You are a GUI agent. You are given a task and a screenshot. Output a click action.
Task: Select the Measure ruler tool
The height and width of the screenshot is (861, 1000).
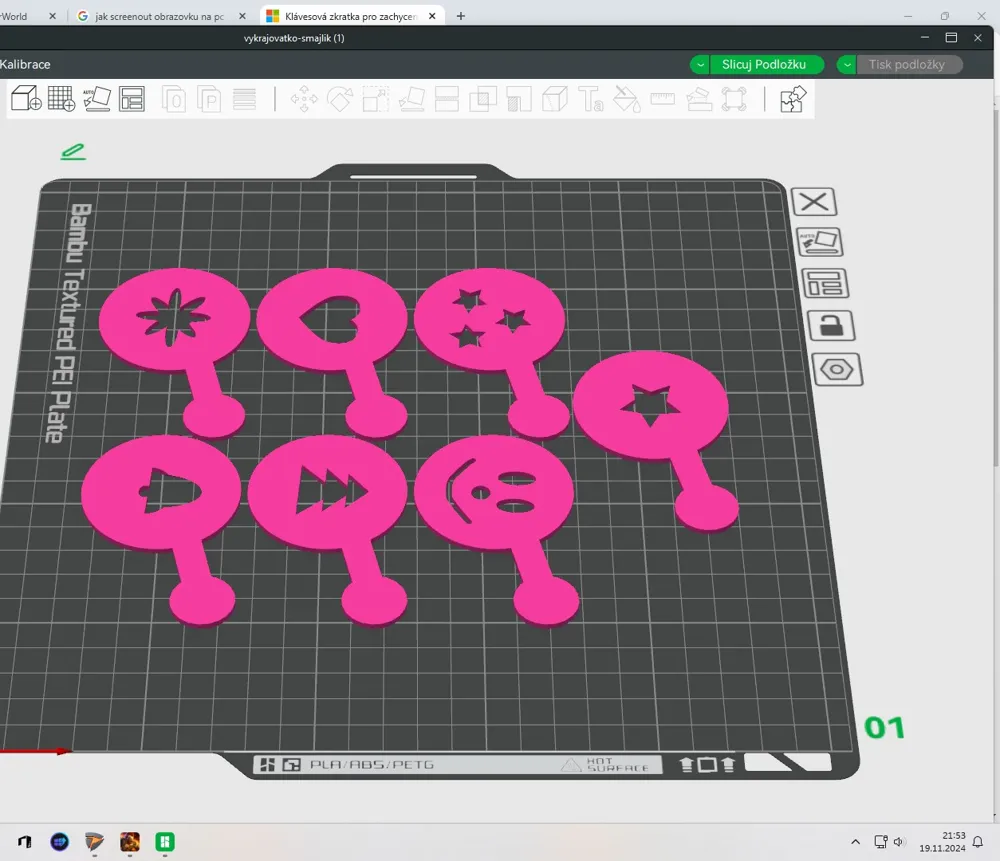663,99
